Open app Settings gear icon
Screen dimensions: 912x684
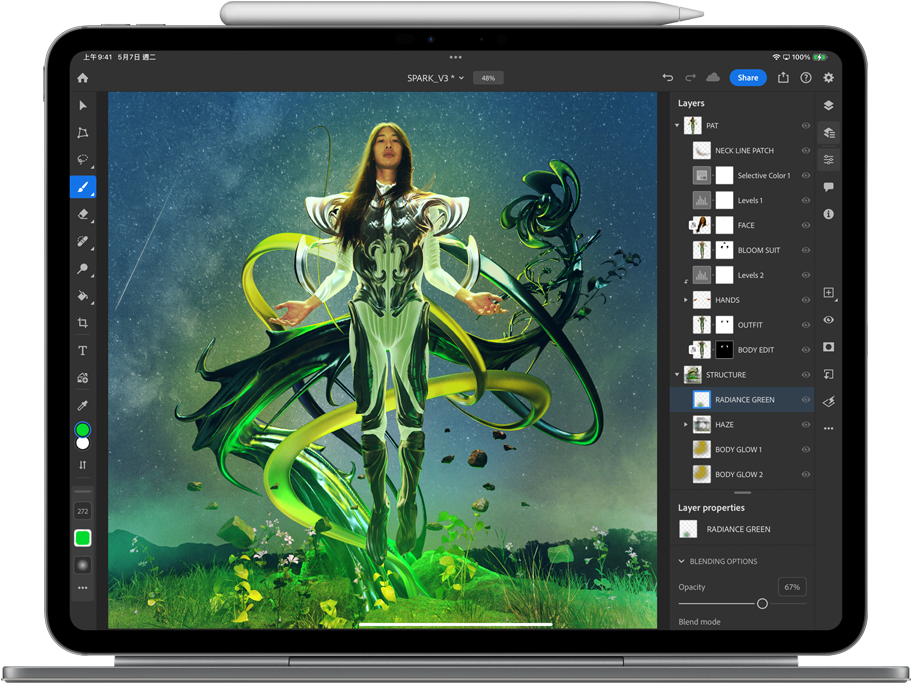point(828,77)
